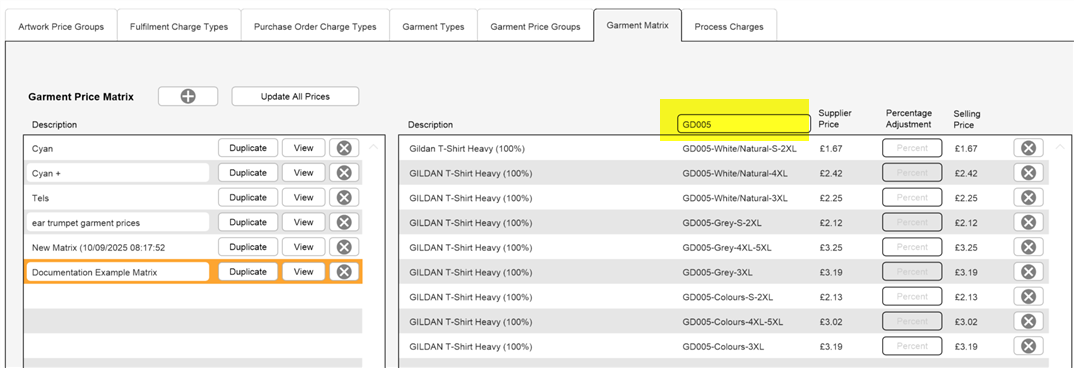Select Gildan T-Shirt Heavy (100%) first row
The image size is (1074, 368).
click(466, 149)
